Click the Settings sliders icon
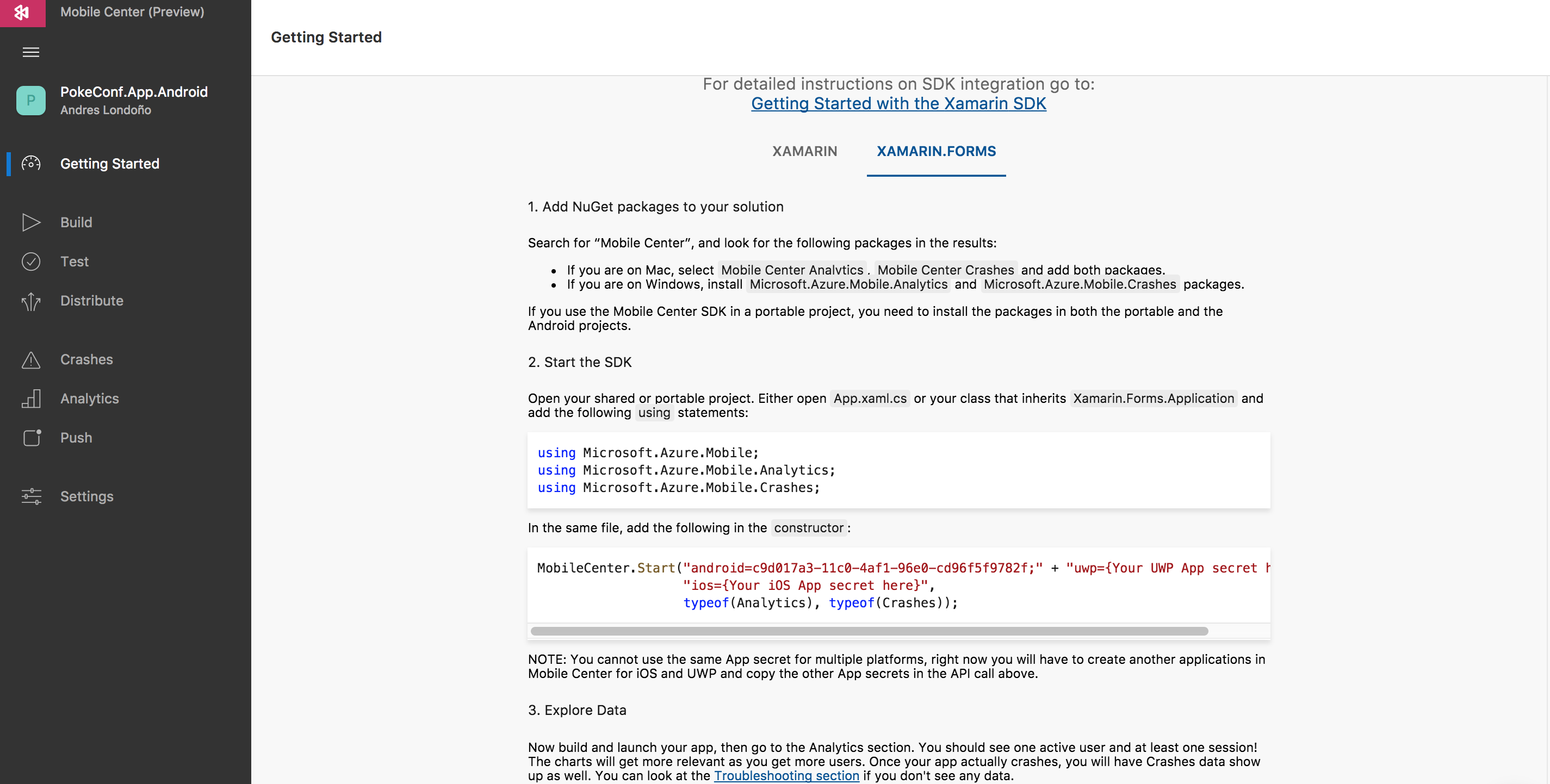This screenshot has height=784, width=1550. point(30,496)
